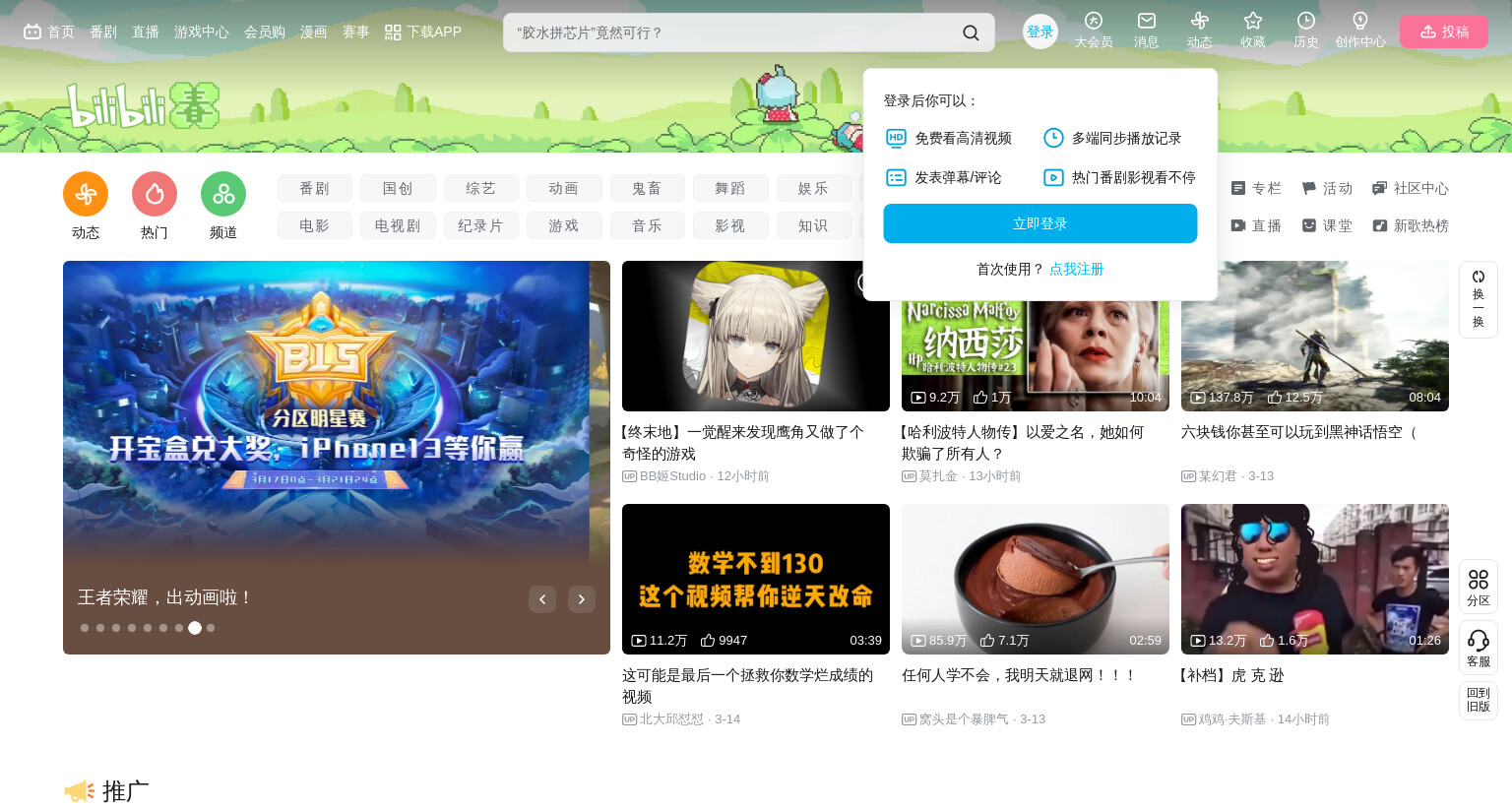Open 首页 home in top navigation
The width and height of the screenshot is (1512, 811).
click(49, 31)
